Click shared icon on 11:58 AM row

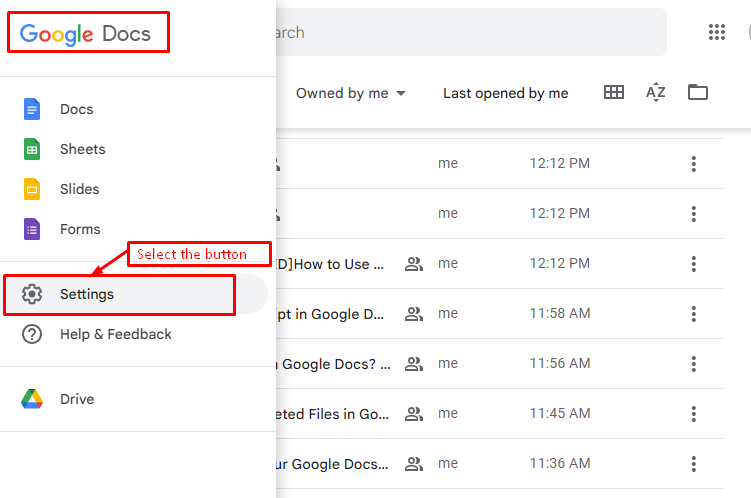pyautogui.click(x=414, y=314)
